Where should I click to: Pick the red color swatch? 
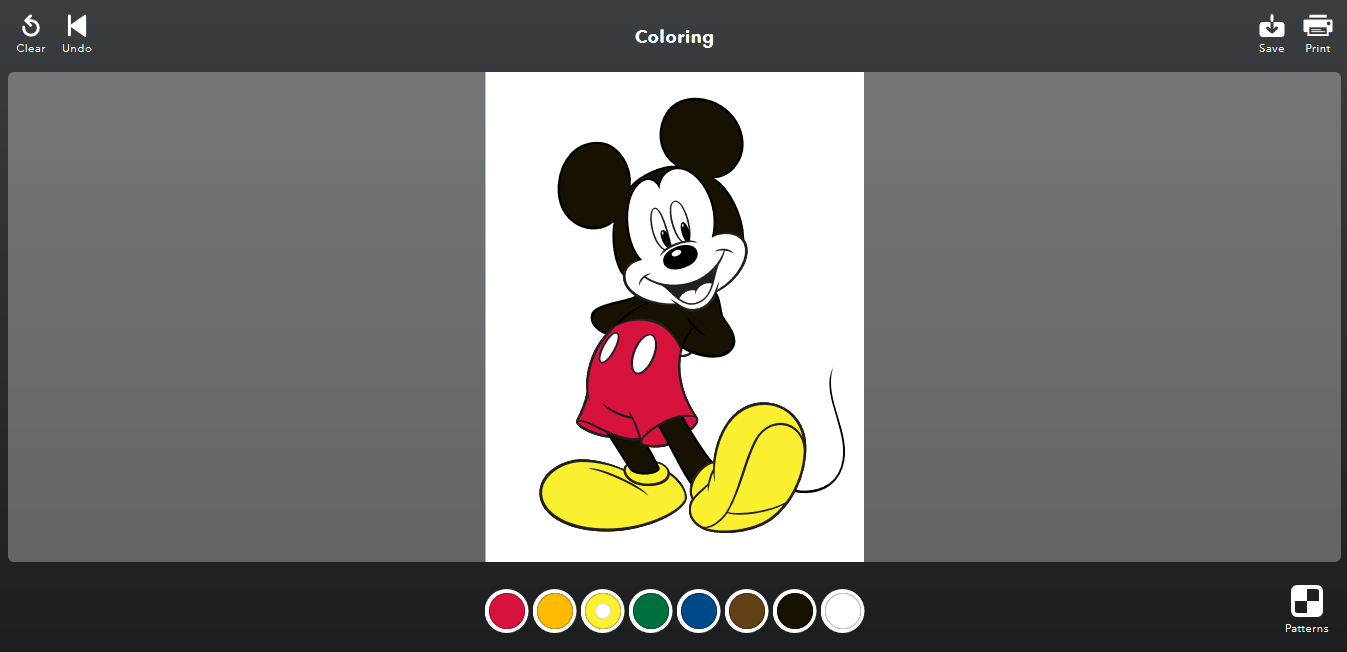tap(507, 611)
